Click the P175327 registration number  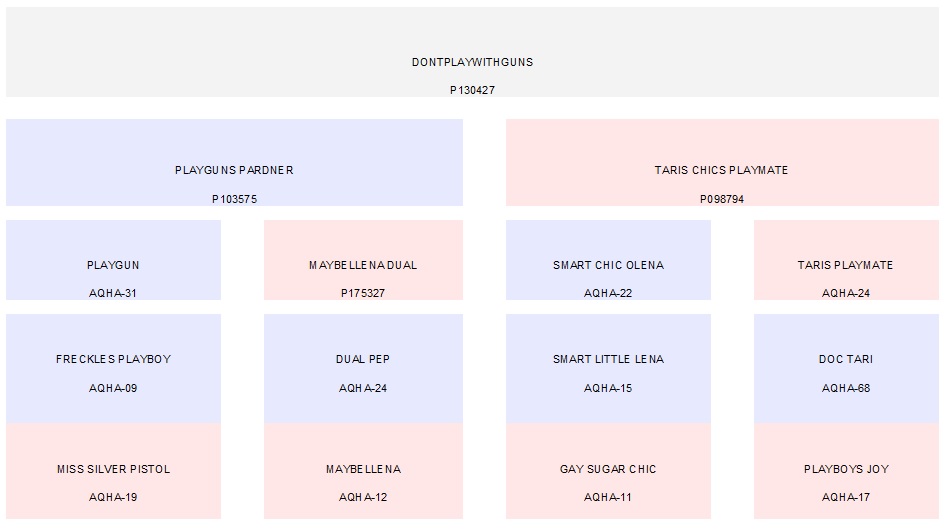[x=363, y=293]
